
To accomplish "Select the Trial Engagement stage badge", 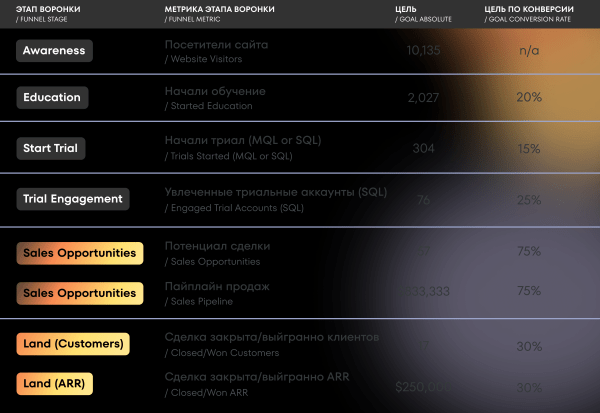I will click(73, 199).
